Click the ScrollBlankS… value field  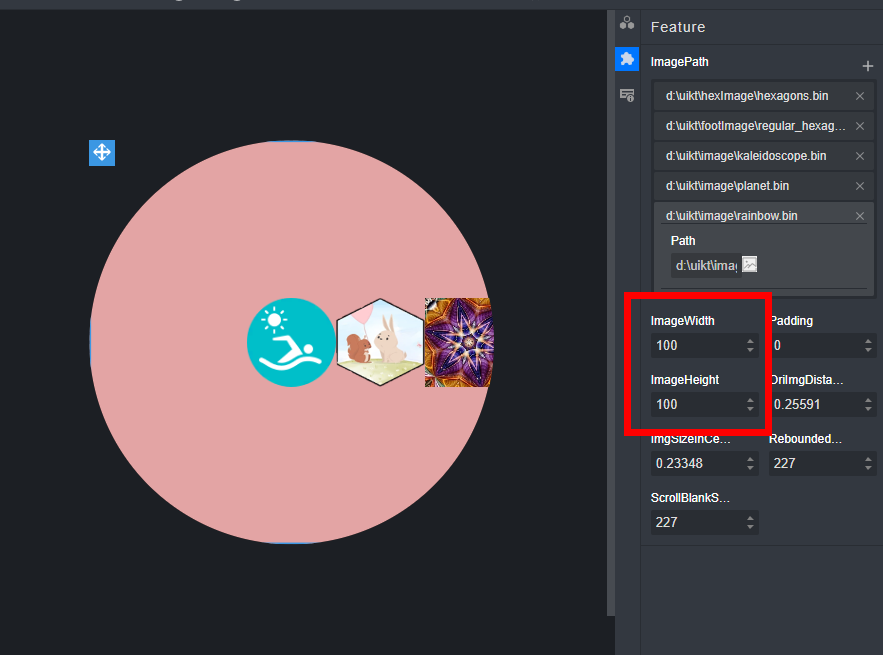695,522
